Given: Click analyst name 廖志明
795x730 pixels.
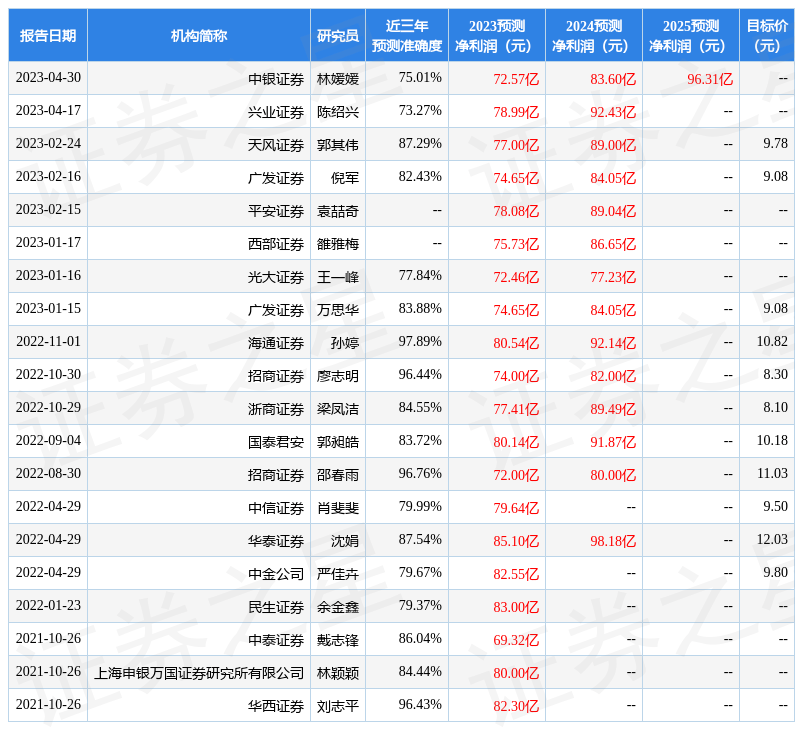Looking at the screenshot, I should [x=338, y=376].
